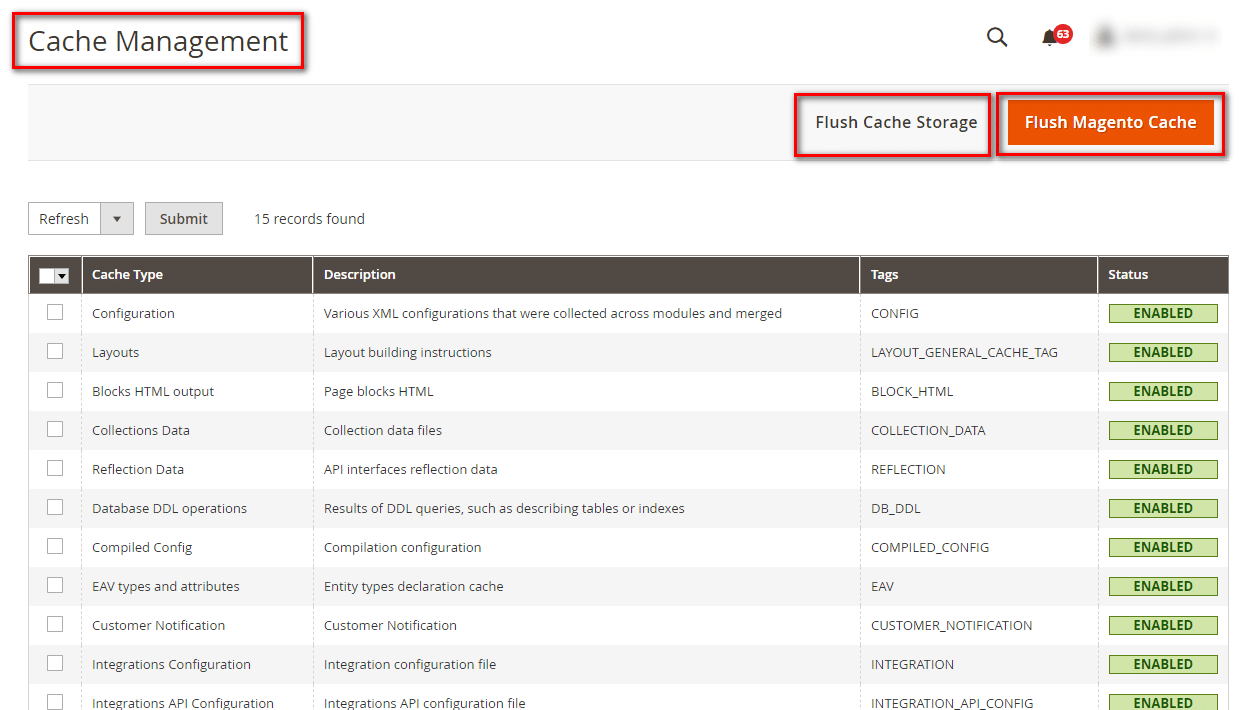The image size is (1256, 710).
Task: Expand the select-all options dropdown arrow
Action: coord(61,274)
